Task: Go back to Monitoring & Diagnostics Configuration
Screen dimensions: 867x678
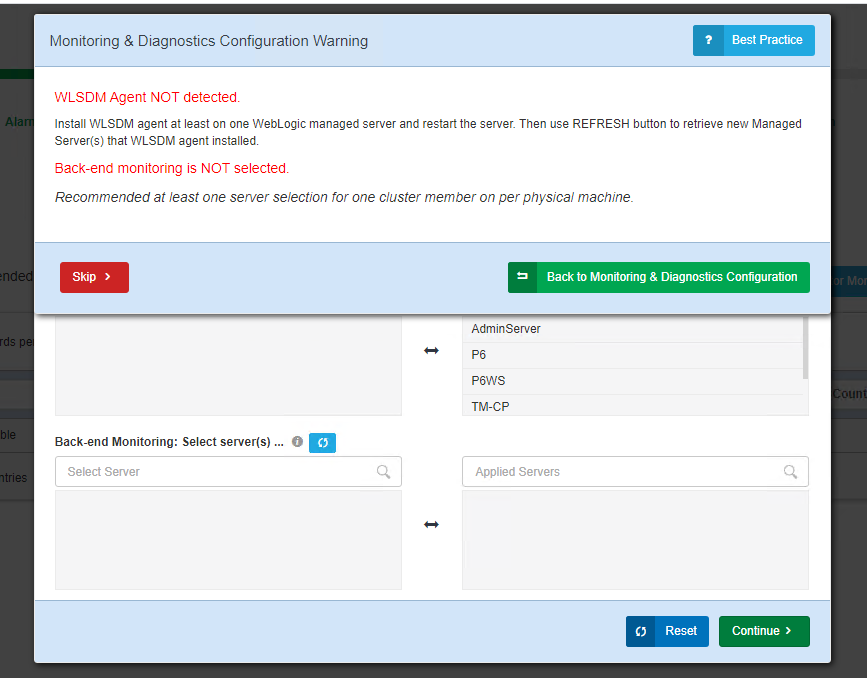Action: (x=659, y=277)
